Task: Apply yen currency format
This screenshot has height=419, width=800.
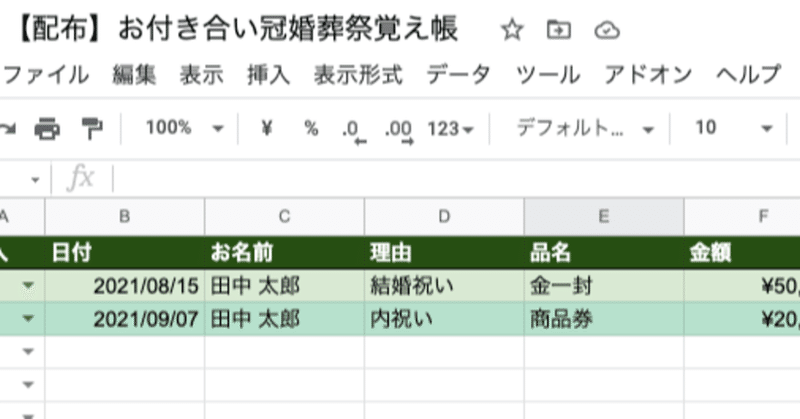Action: (x=266, y=128)
